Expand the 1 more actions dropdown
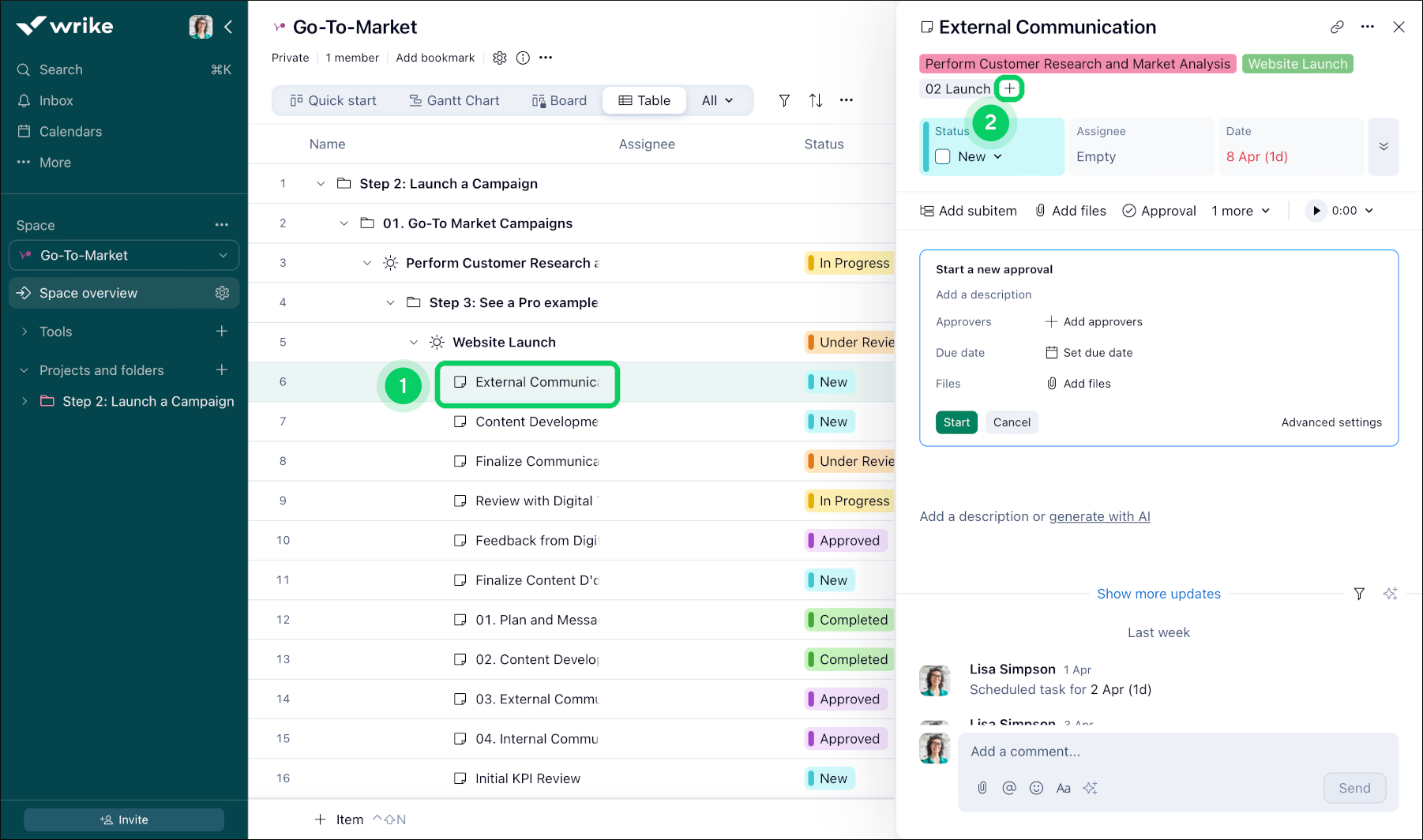The width and height of the screenshot is (1423, 840). tap(1241, 211)
